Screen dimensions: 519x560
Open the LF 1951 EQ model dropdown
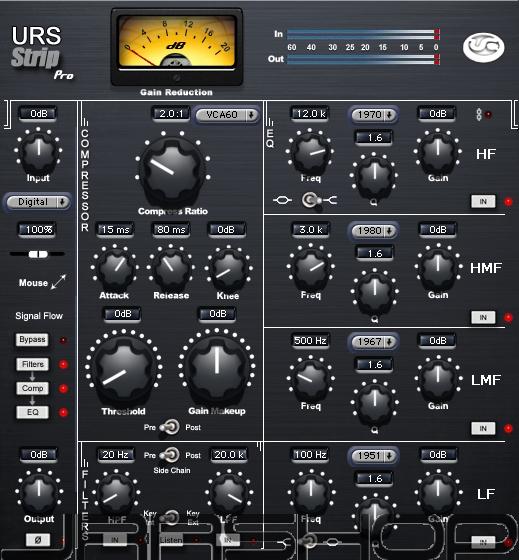[x=374, y=456]
